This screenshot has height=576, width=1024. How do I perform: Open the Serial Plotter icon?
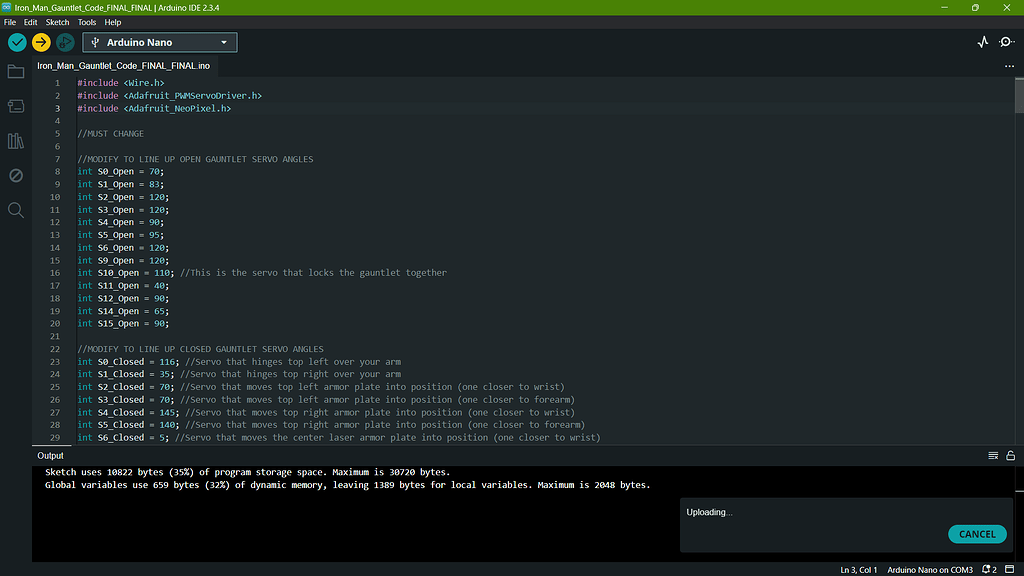[x=981, y=42]
